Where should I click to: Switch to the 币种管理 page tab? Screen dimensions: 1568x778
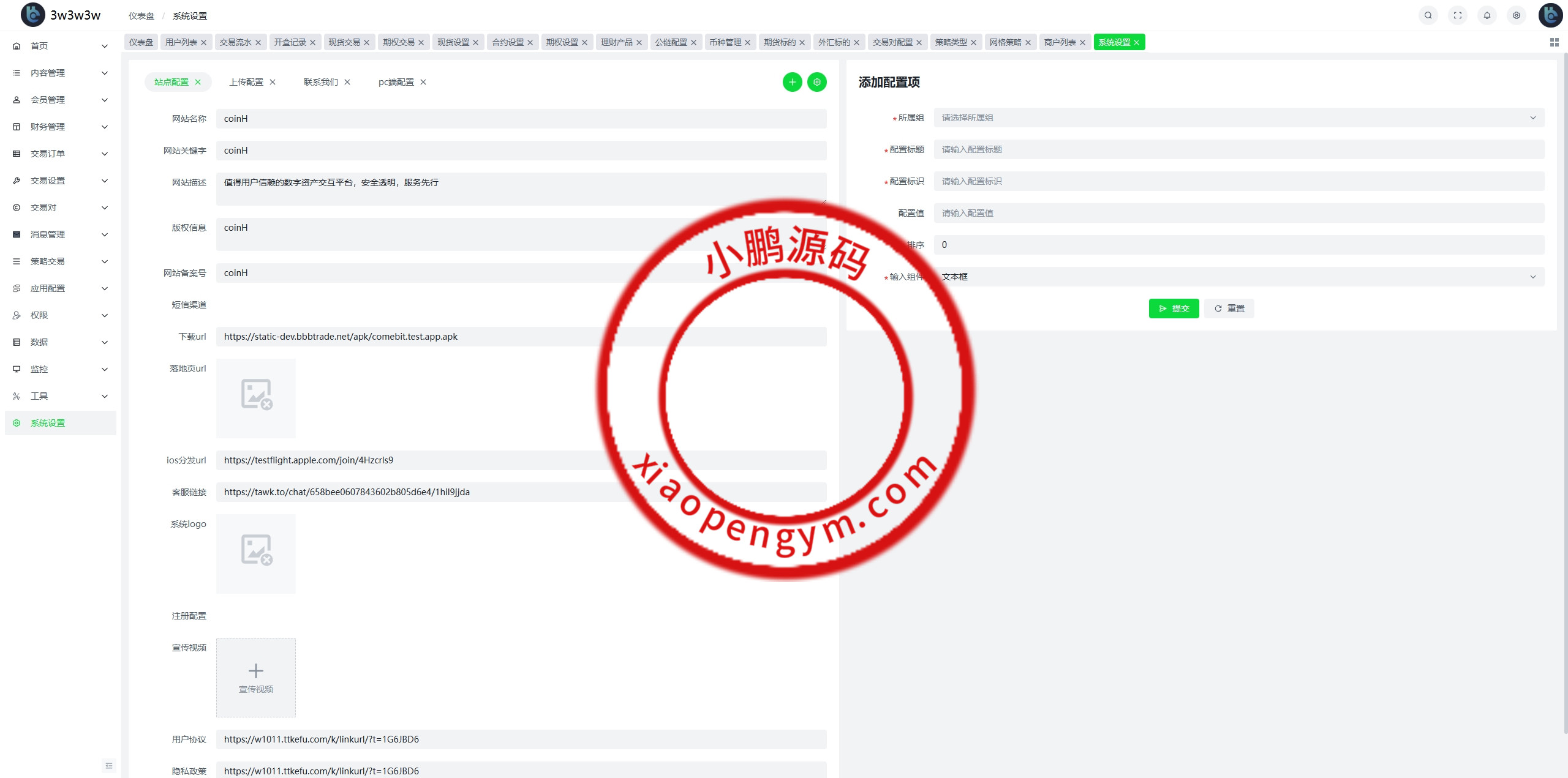tap(725, 42)
